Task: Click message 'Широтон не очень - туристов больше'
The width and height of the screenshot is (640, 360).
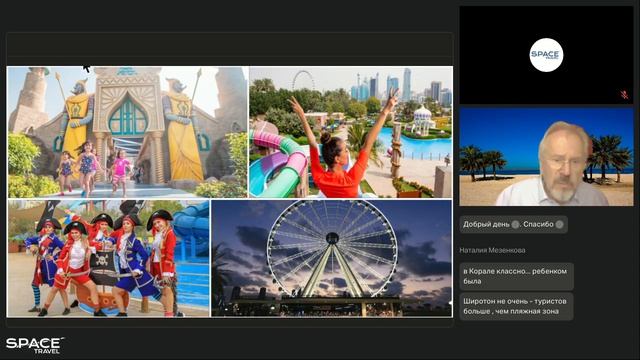Action: (x=516, y=307)
